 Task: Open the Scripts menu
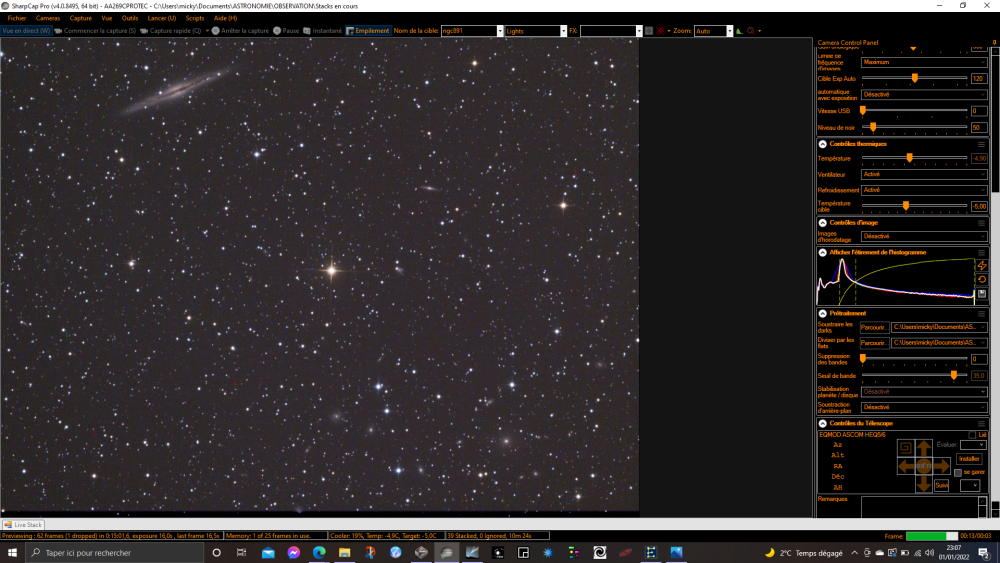pos(195,18)
